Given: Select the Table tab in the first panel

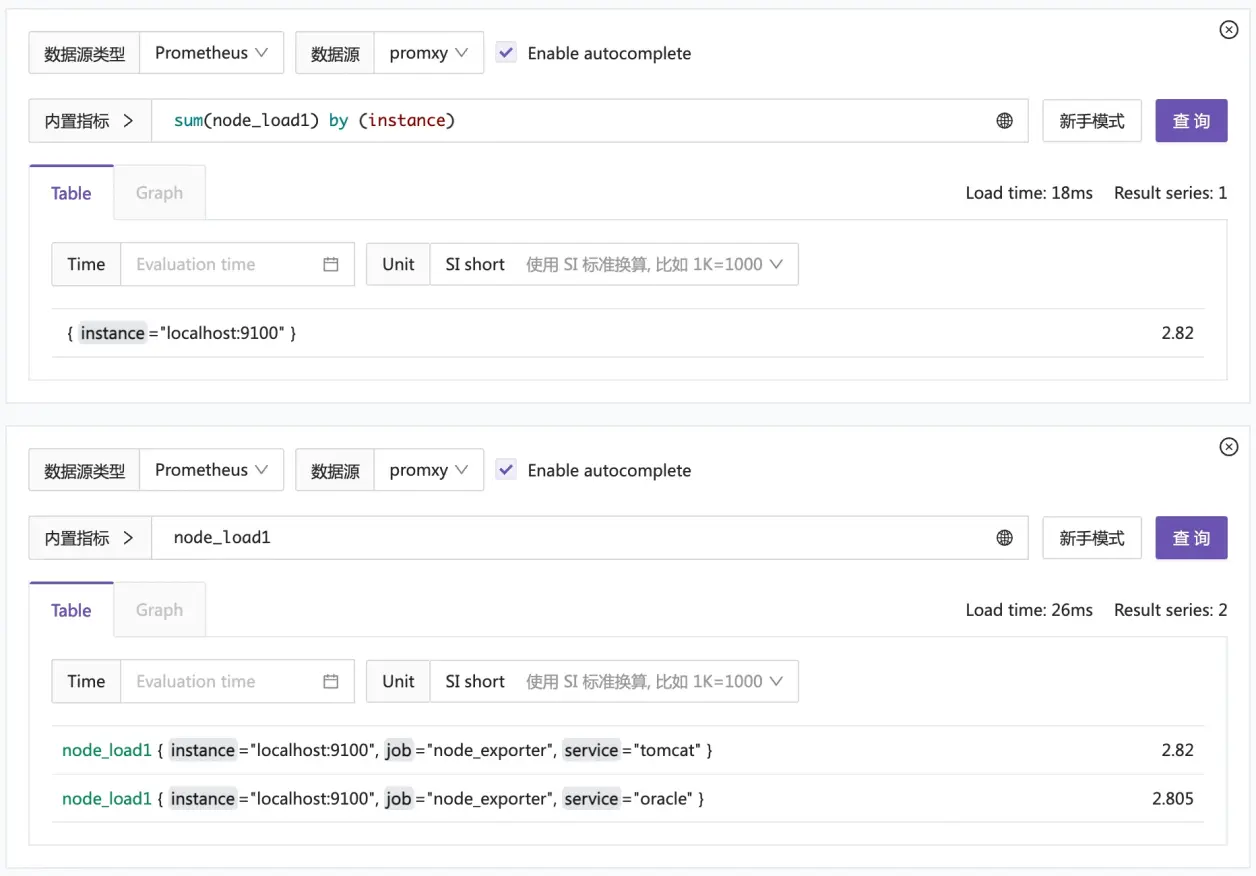Looking at the screenshot, I should tap(71, 193).
